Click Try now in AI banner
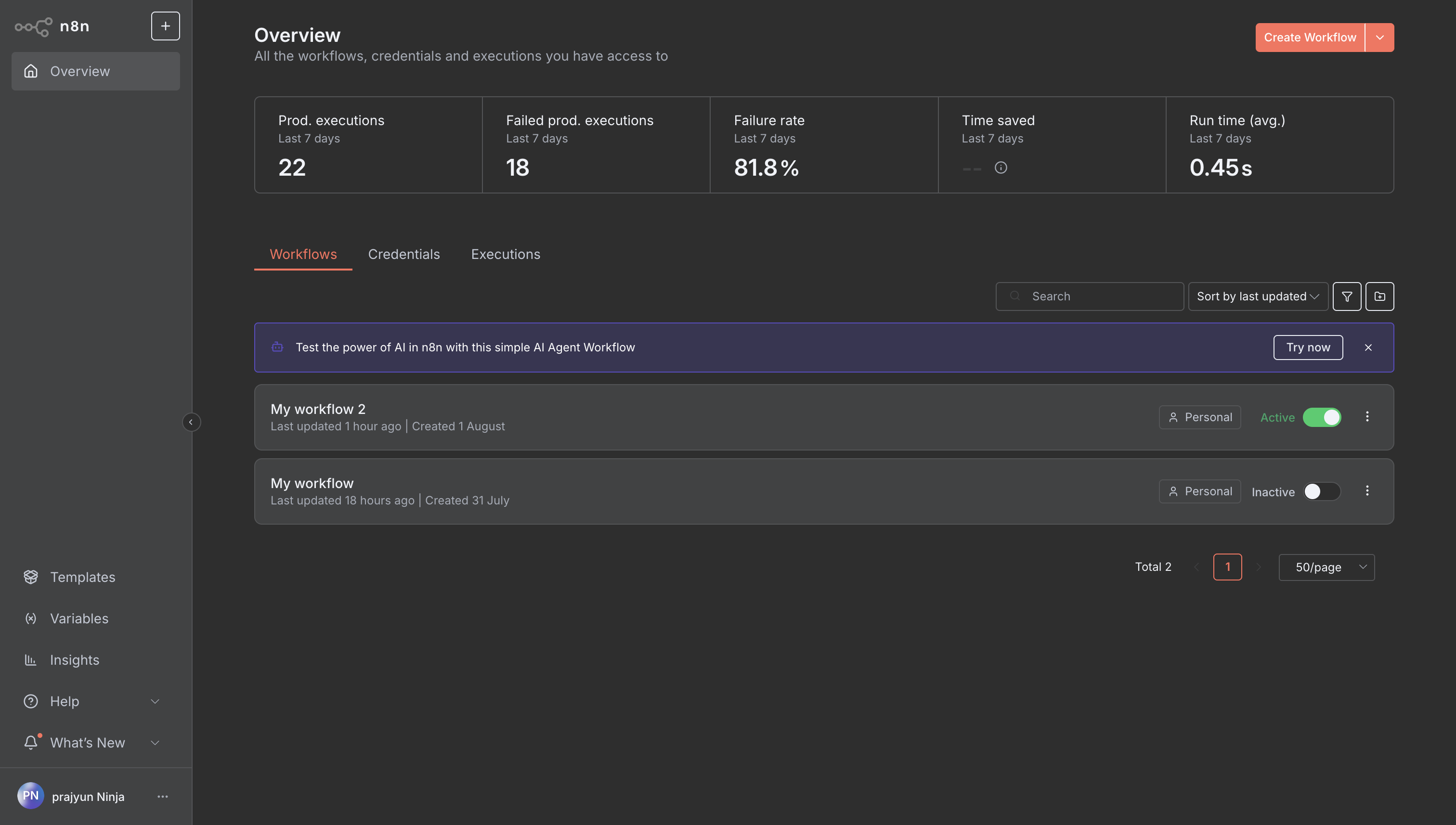1456x825 pixels. [x=1308, y=348]
